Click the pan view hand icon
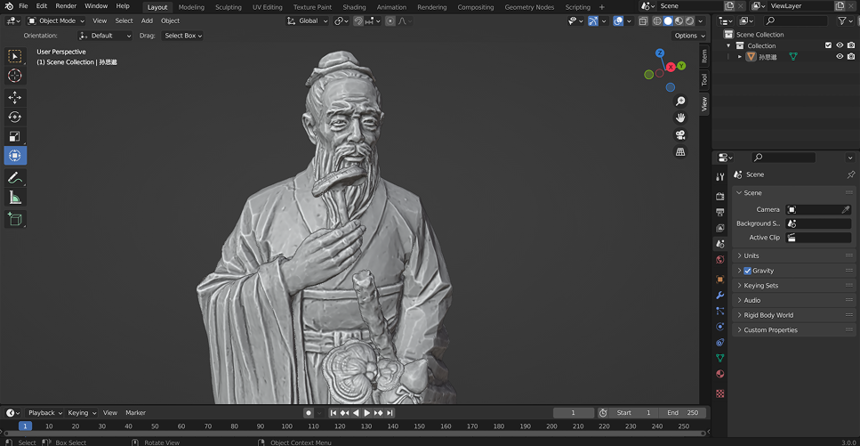Viewport: 860px width, 446px height. (681, 118)
